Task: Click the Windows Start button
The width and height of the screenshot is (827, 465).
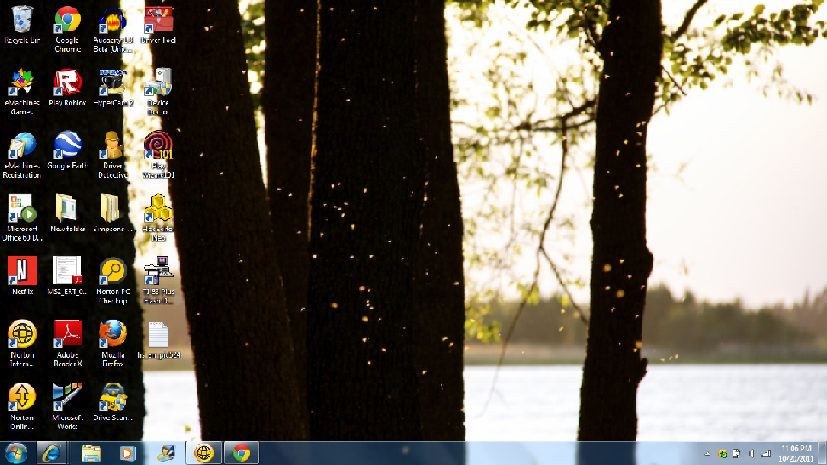Action: coord(16,452)
